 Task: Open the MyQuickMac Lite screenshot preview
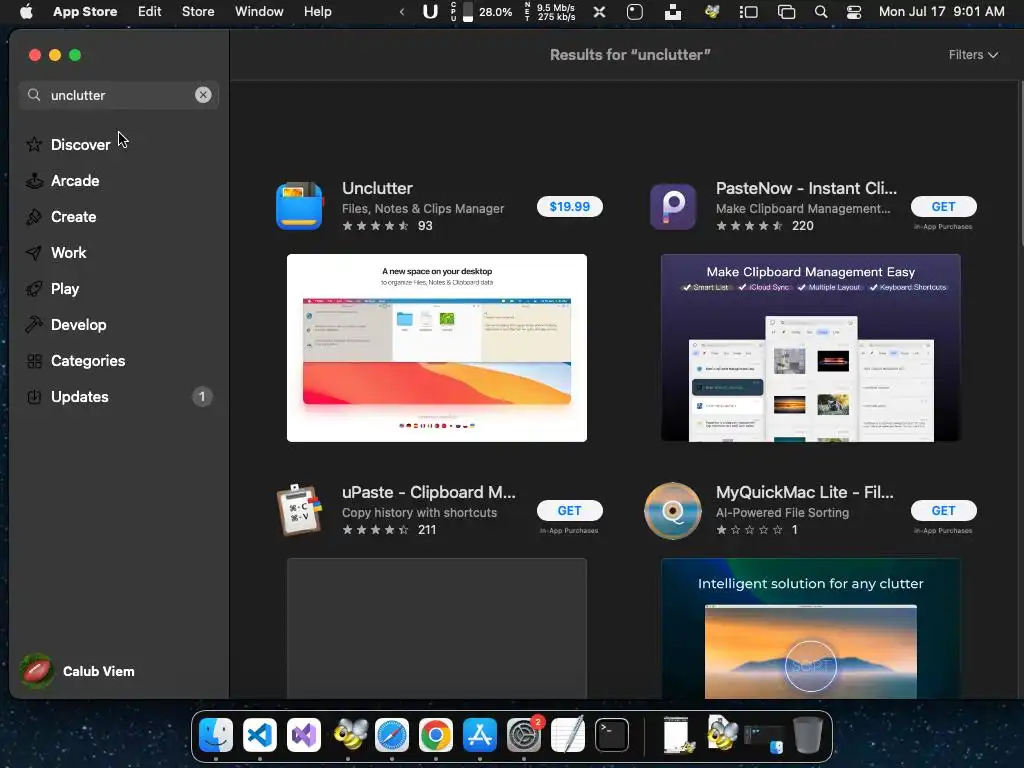point(810,628)
